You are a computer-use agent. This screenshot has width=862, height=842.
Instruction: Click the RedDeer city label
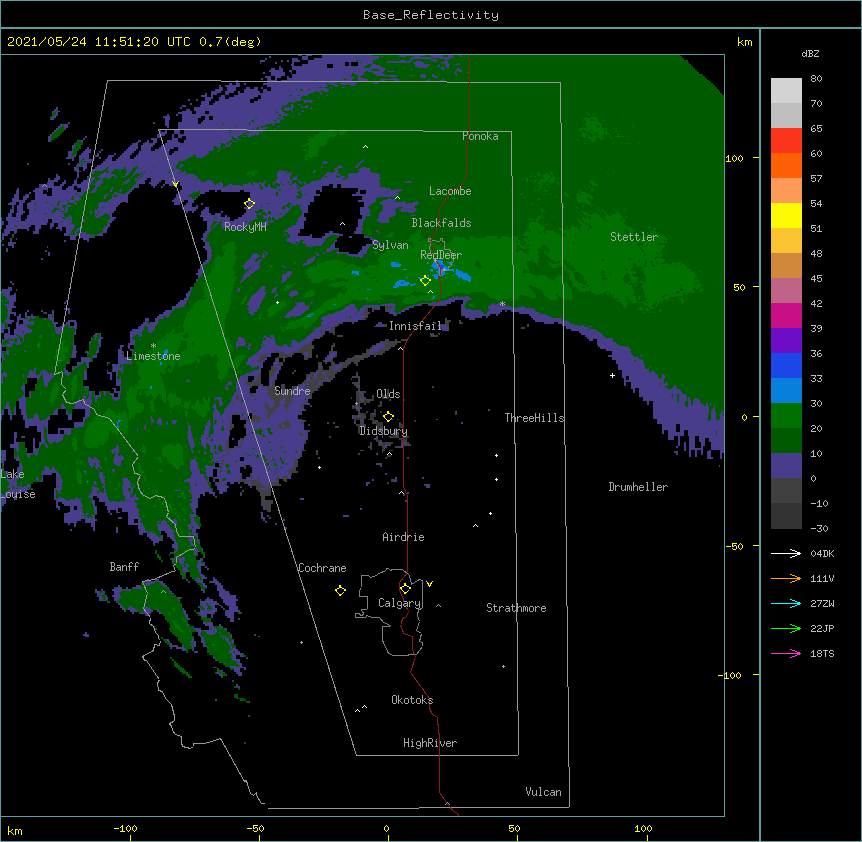coord(441,255)
